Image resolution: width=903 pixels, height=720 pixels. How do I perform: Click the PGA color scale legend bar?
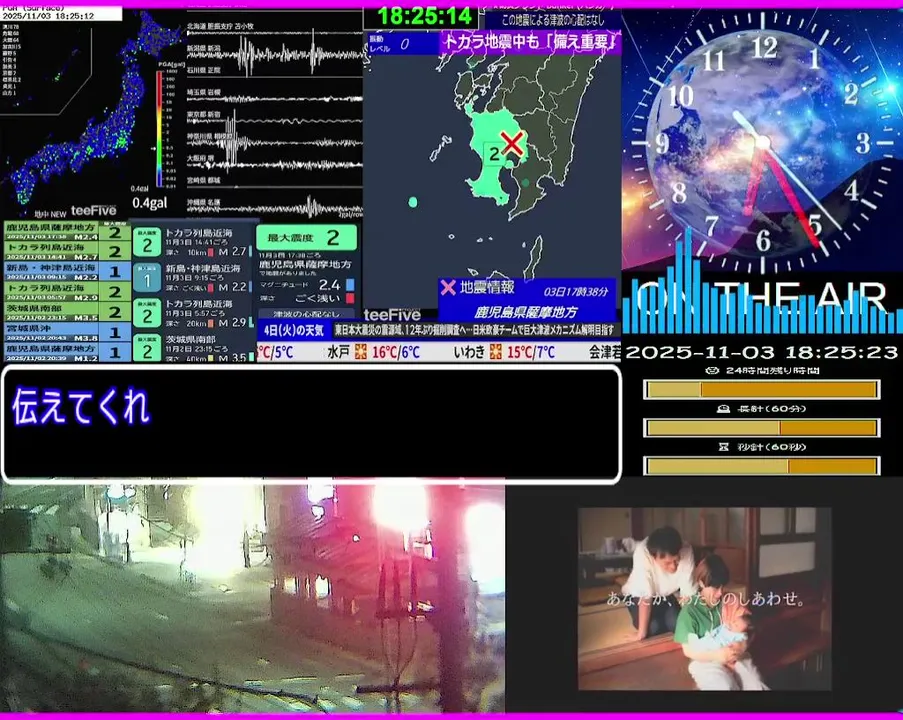(160, 128)
